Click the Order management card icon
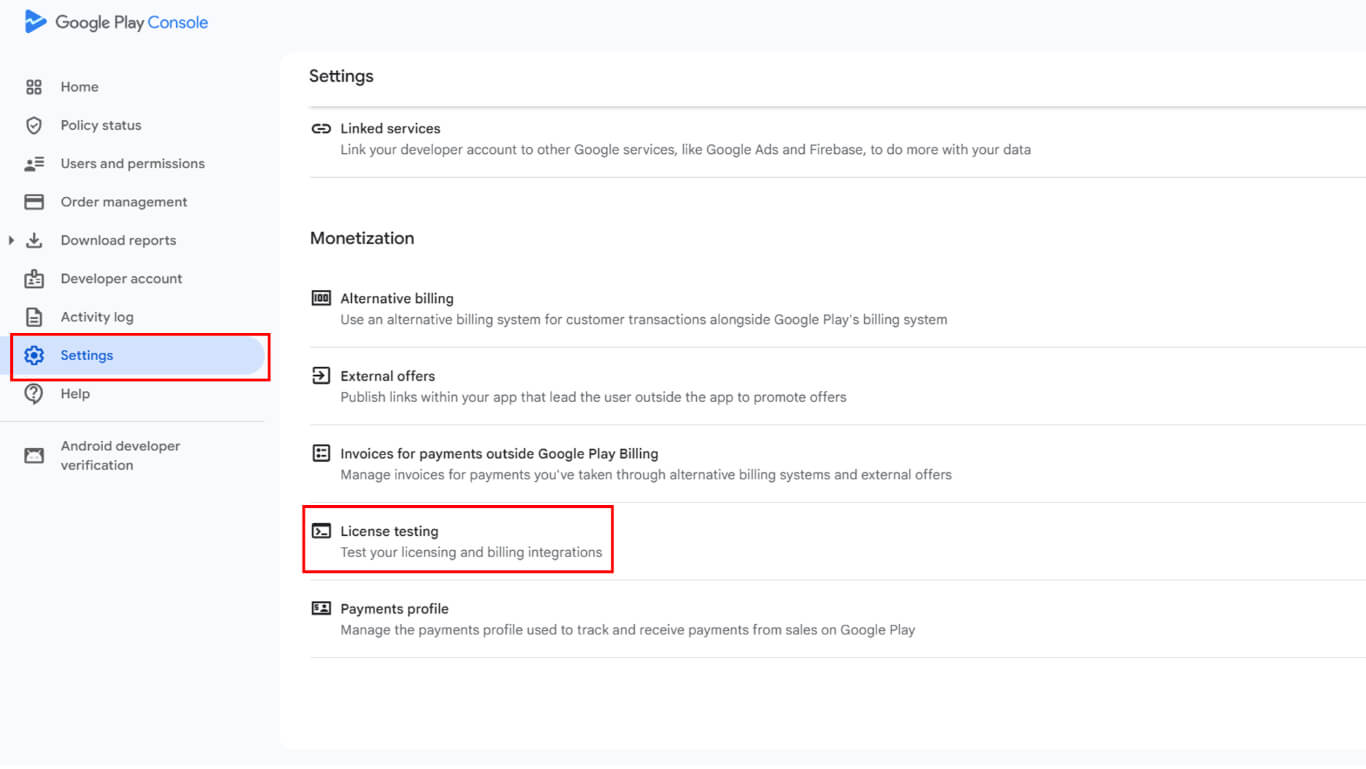This screenshot has width=1366, height=769. [x=34, y=202]
